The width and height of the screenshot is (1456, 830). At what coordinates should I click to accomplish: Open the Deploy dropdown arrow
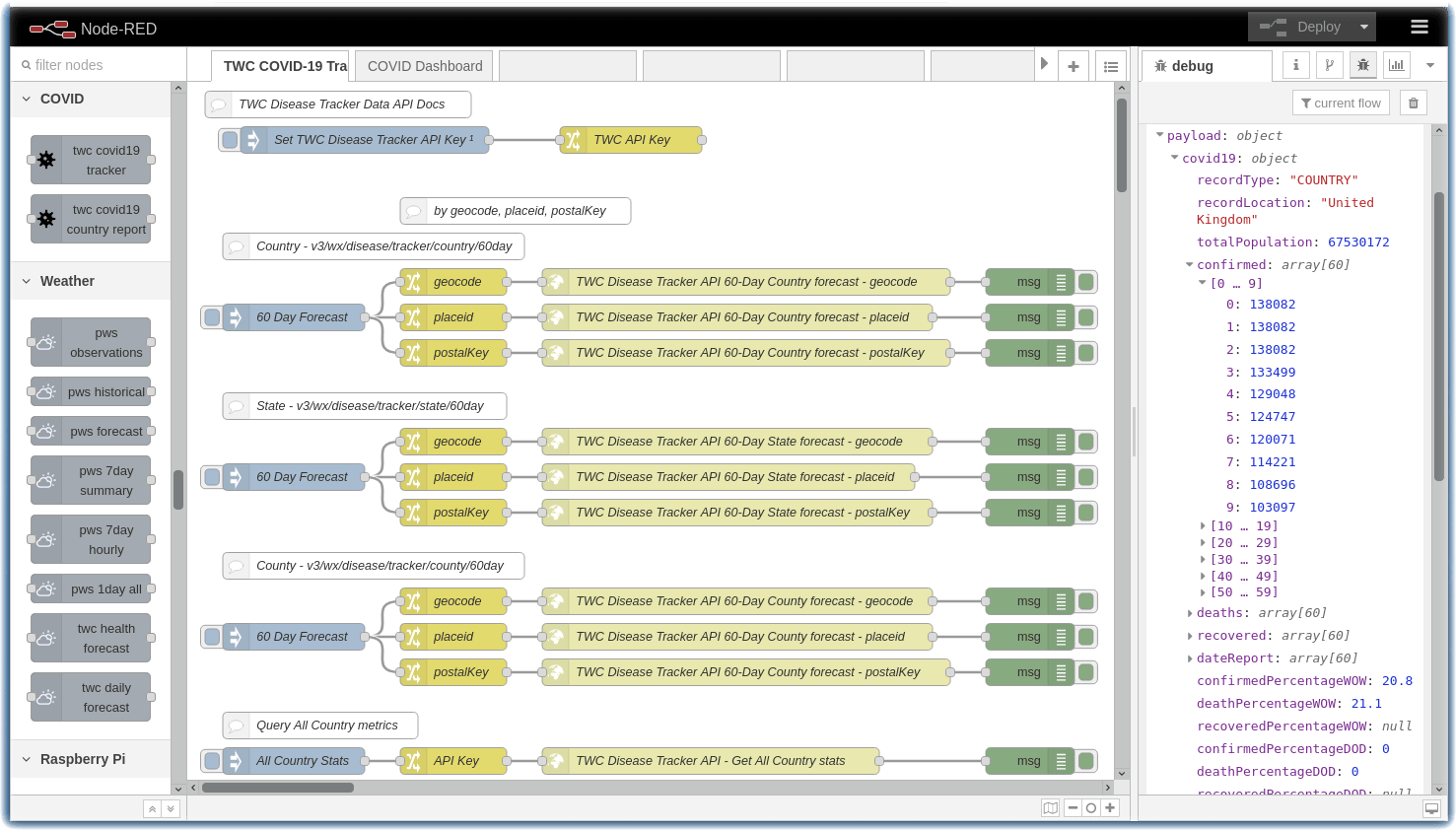(x=1364, y=28)
